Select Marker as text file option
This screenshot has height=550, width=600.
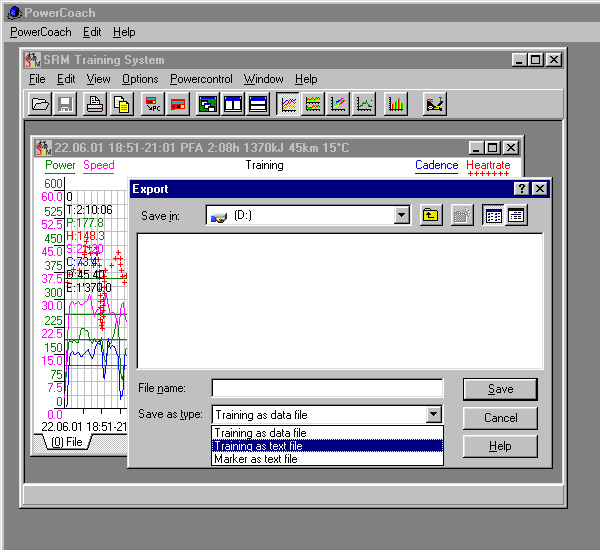point(328,459)
